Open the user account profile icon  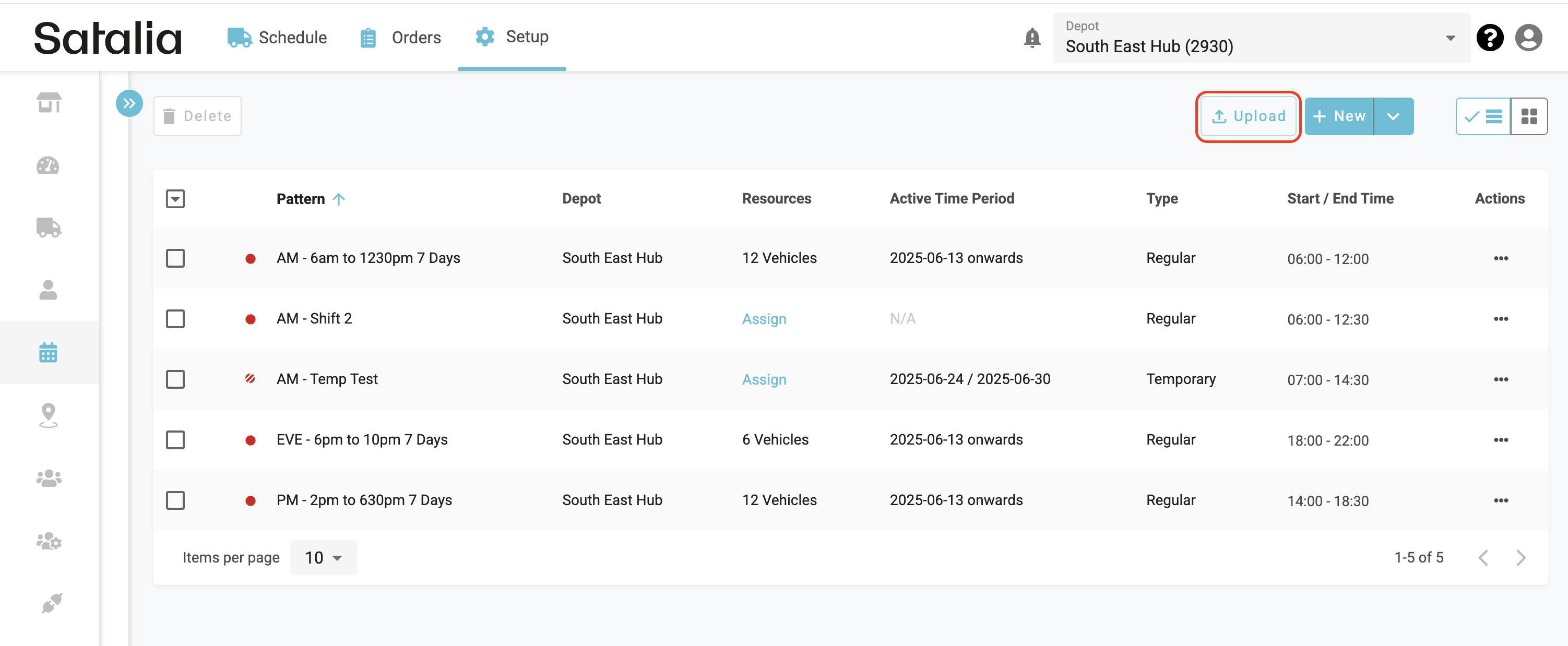(1528, 38)
